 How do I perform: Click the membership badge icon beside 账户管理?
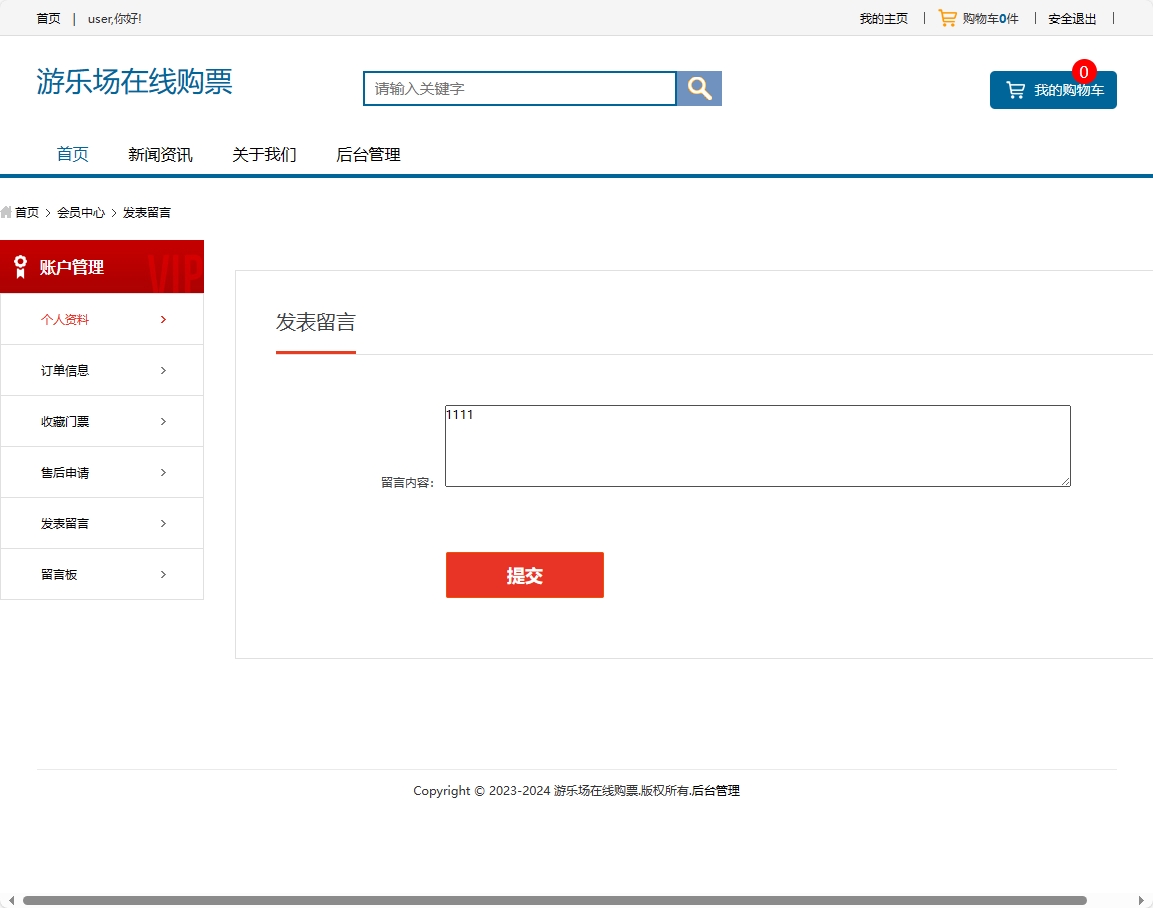point(20,266)
